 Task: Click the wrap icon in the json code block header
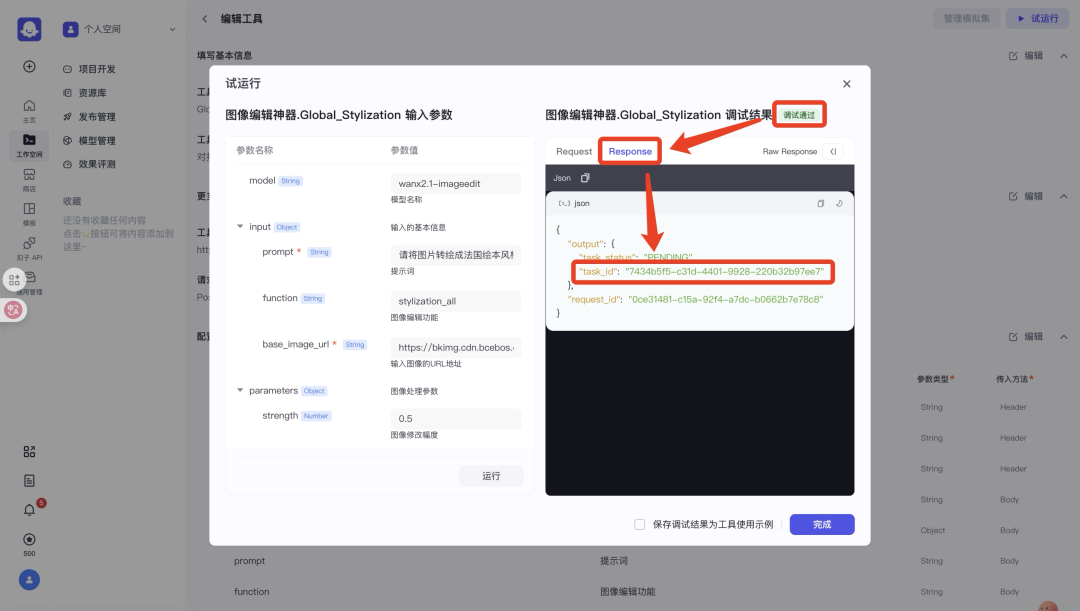(x=839, y=203)
